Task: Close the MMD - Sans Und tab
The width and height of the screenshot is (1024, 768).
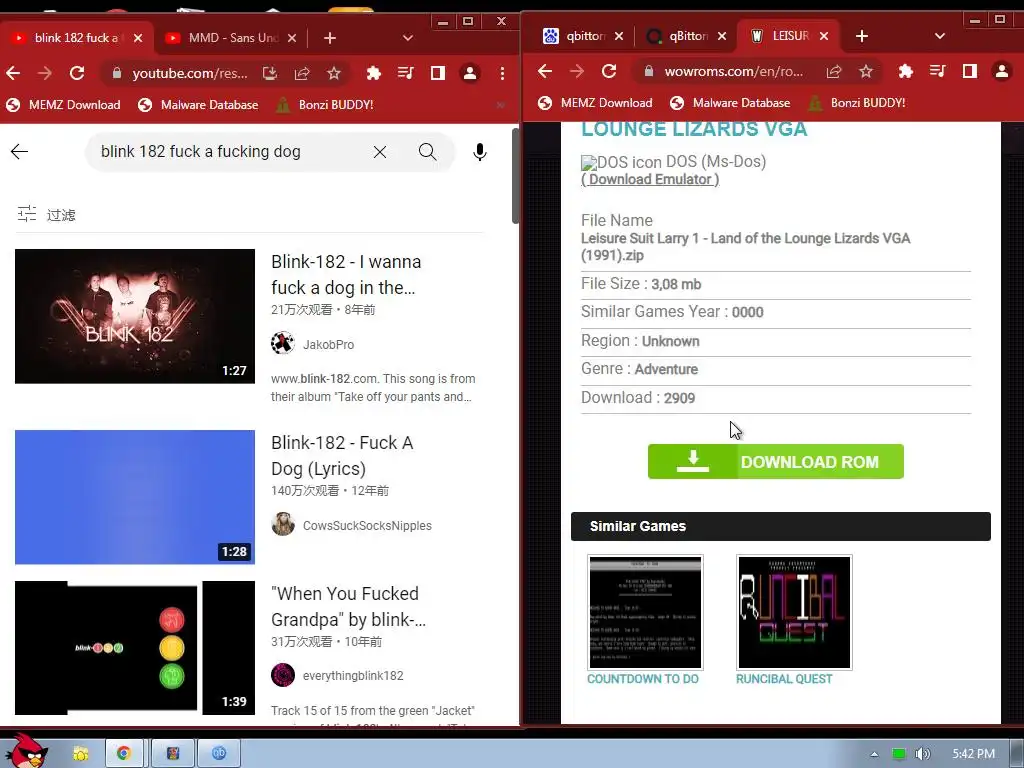Action: pos(292,38)
